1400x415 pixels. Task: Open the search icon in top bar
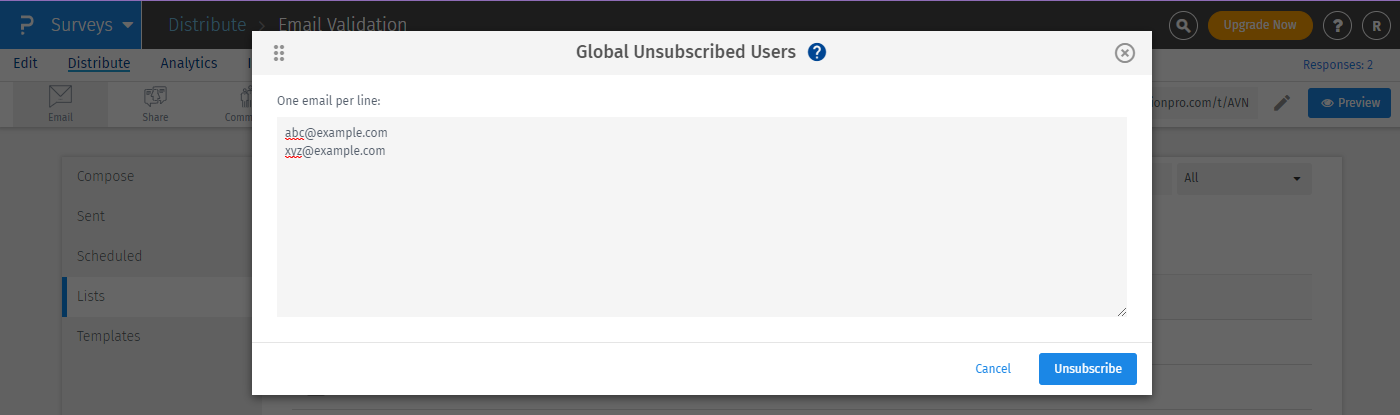coord(1184,26)
